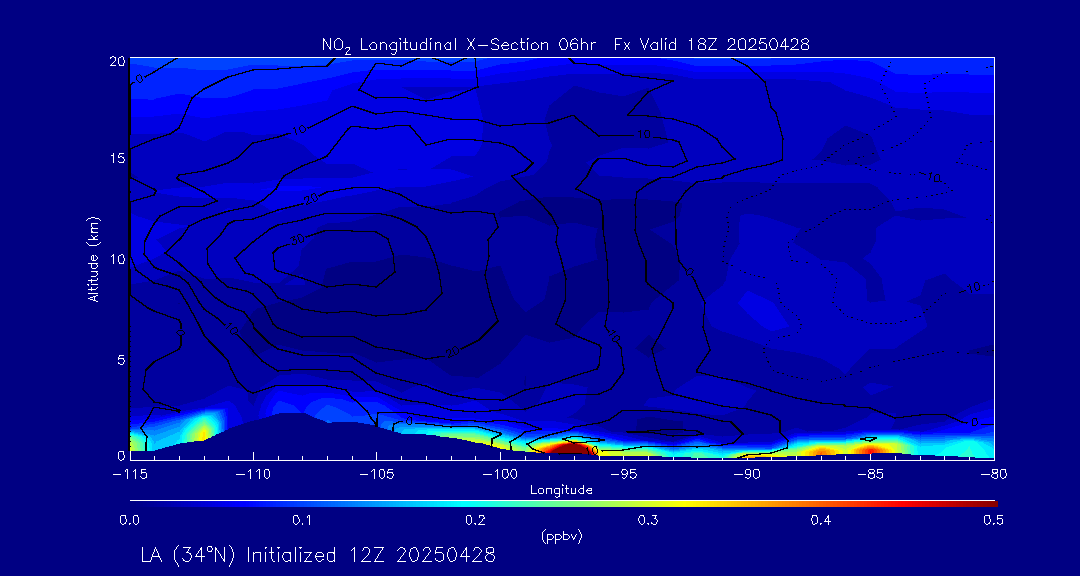The image size is (1080, 576).
Task: Click longitude tick label -115
Action: [x=130, y=474]
